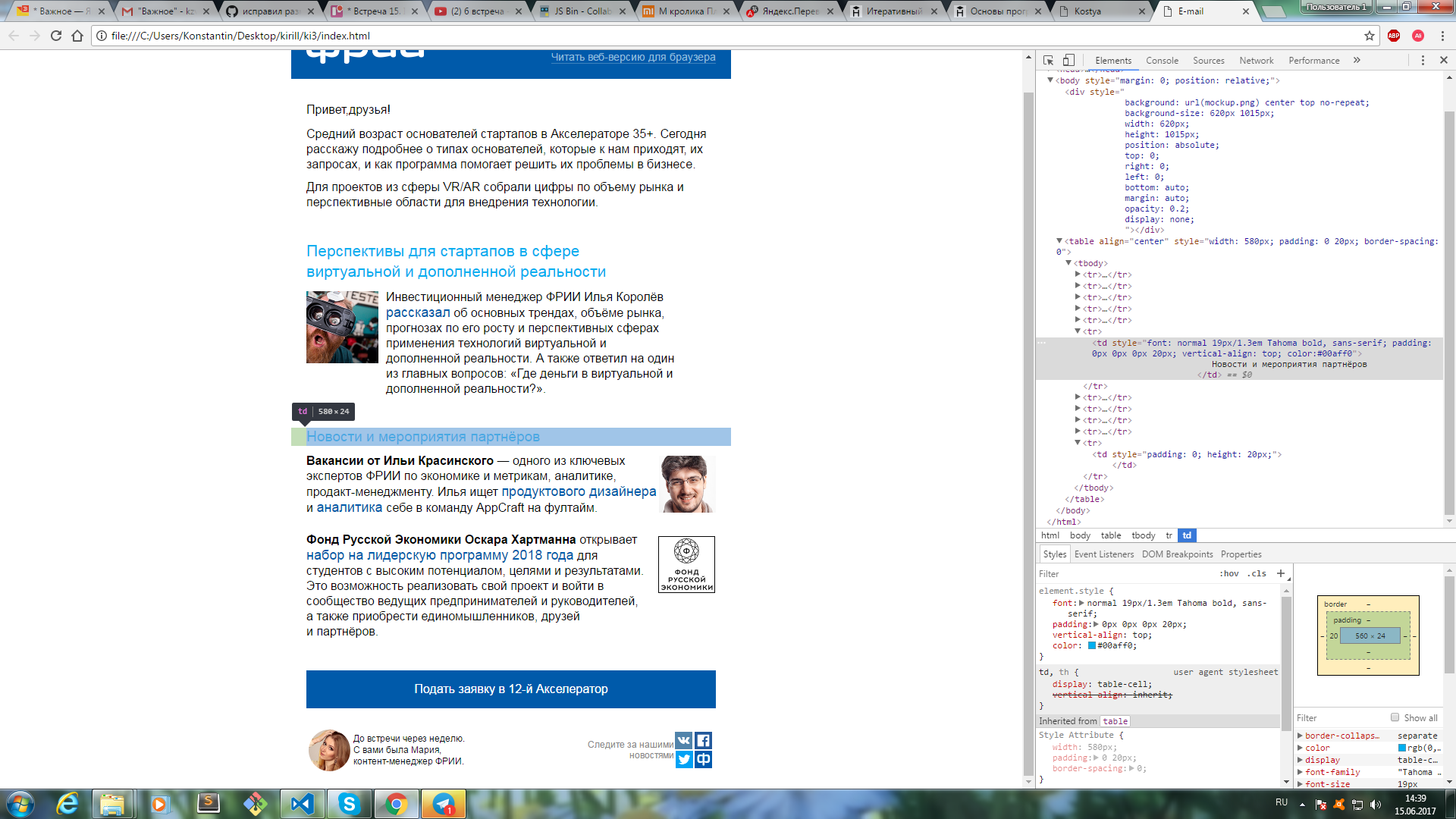Open Skype from the taskbar

pos(349,804)
